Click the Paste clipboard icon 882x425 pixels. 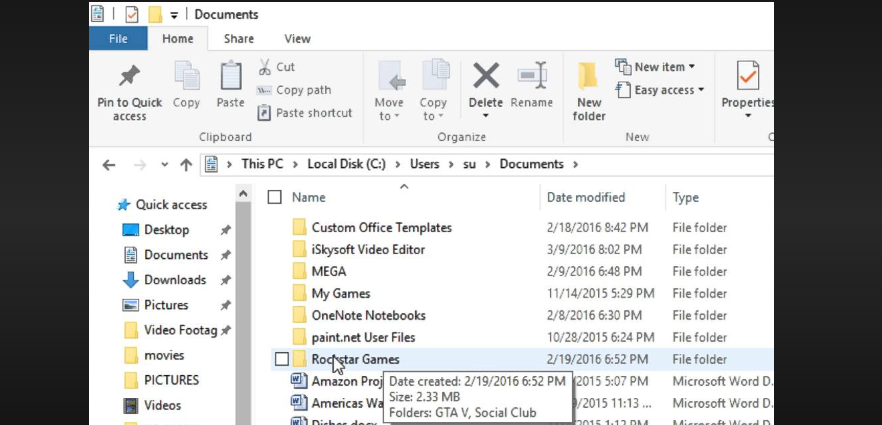pyautogui.click(x=230, y=77)
